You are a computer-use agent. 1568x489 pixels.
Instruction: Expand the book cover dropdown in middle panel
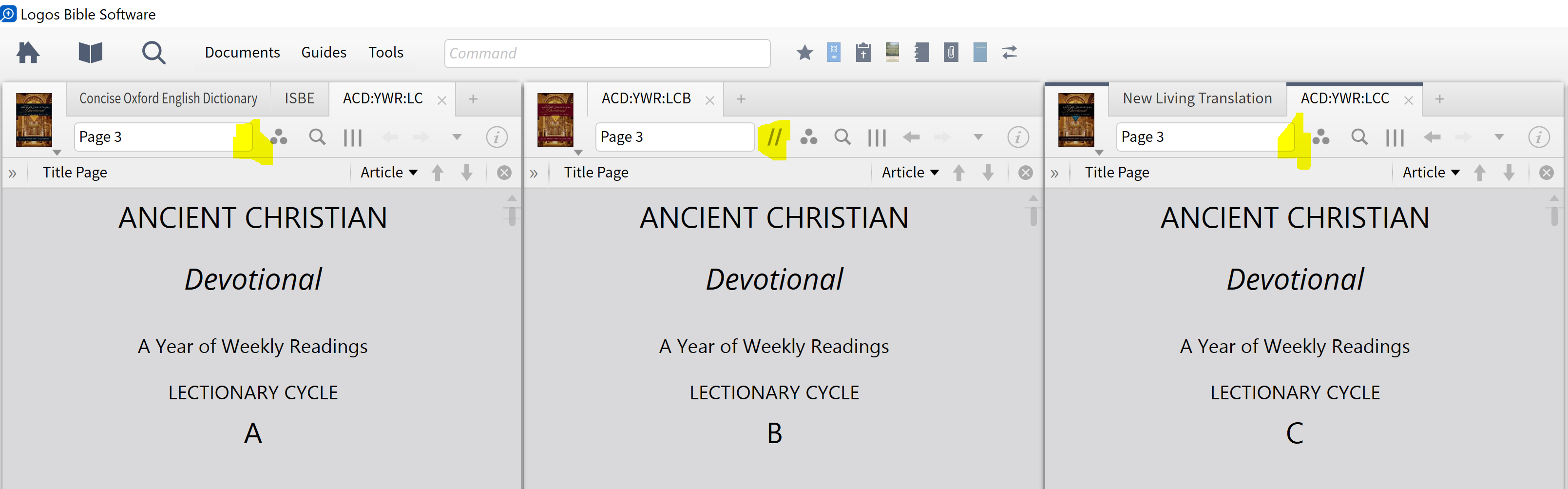(x=578, y=152)
